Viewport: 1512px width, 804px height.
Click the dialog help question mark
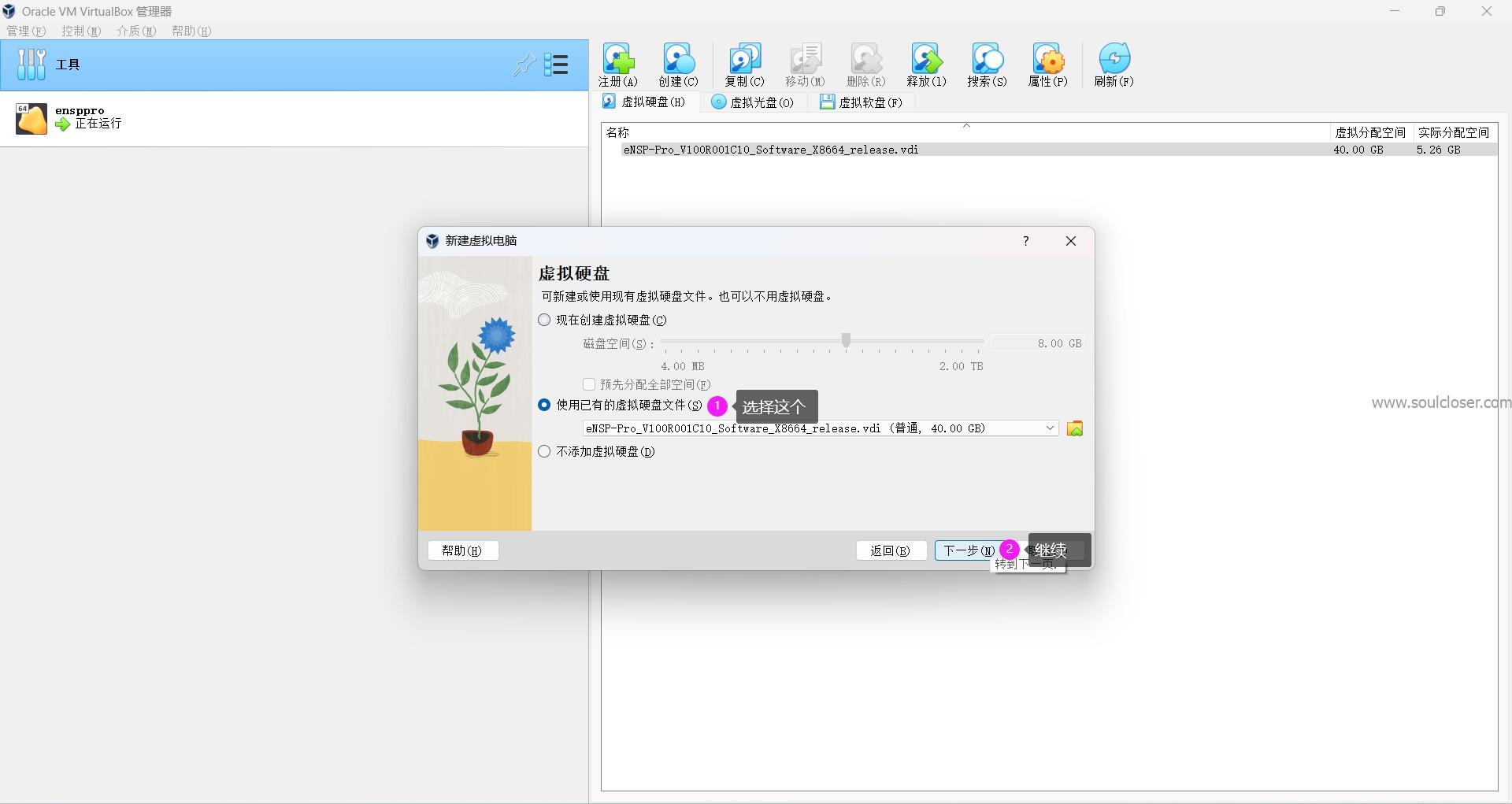(x=1025, y=241)
